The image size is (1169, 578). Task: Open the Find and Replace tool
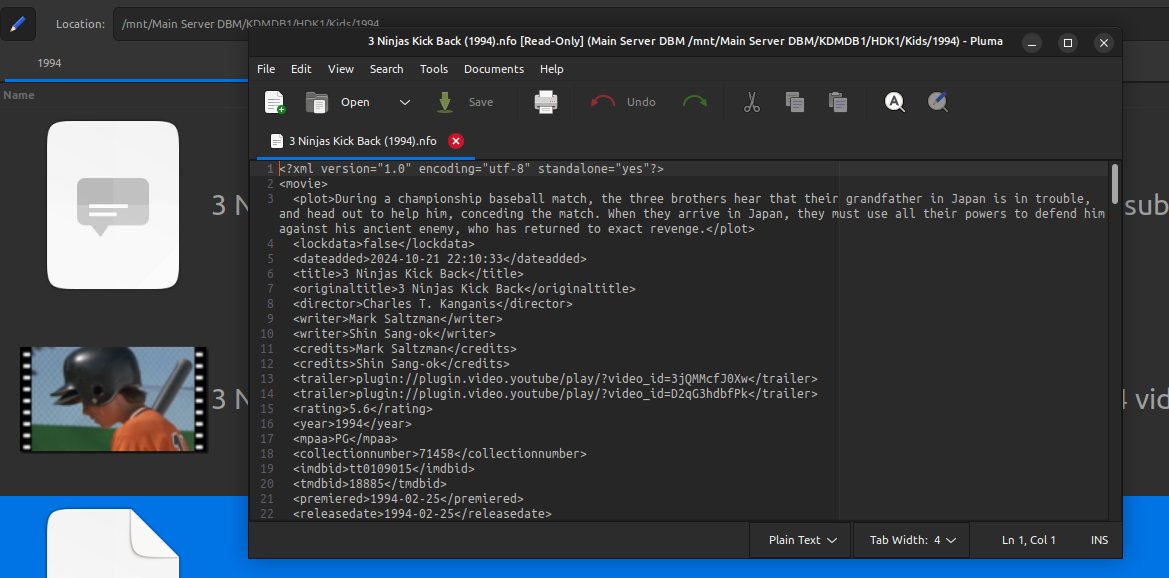click(938, 102)
